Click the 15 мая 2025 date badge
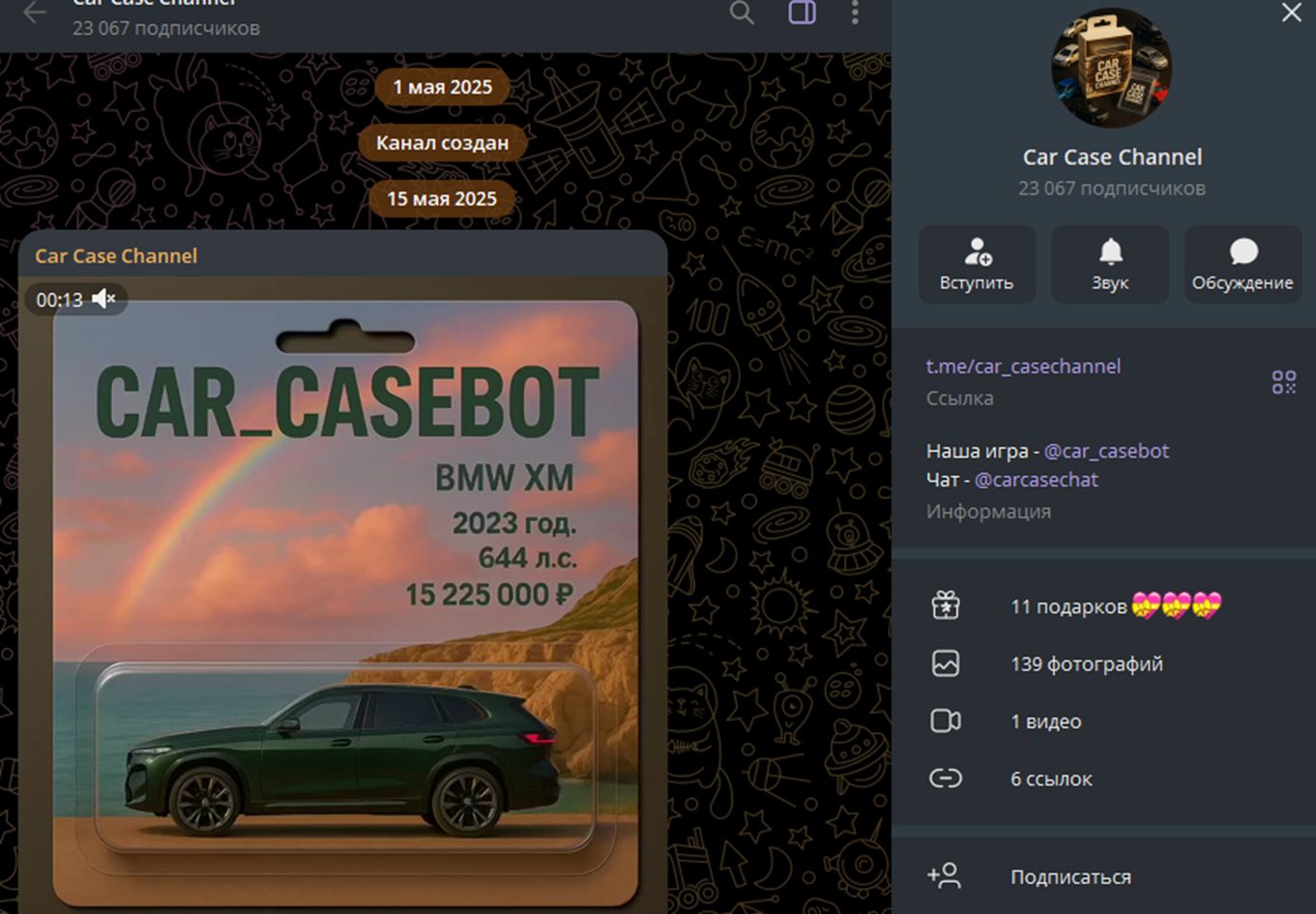 click(442, 198)
